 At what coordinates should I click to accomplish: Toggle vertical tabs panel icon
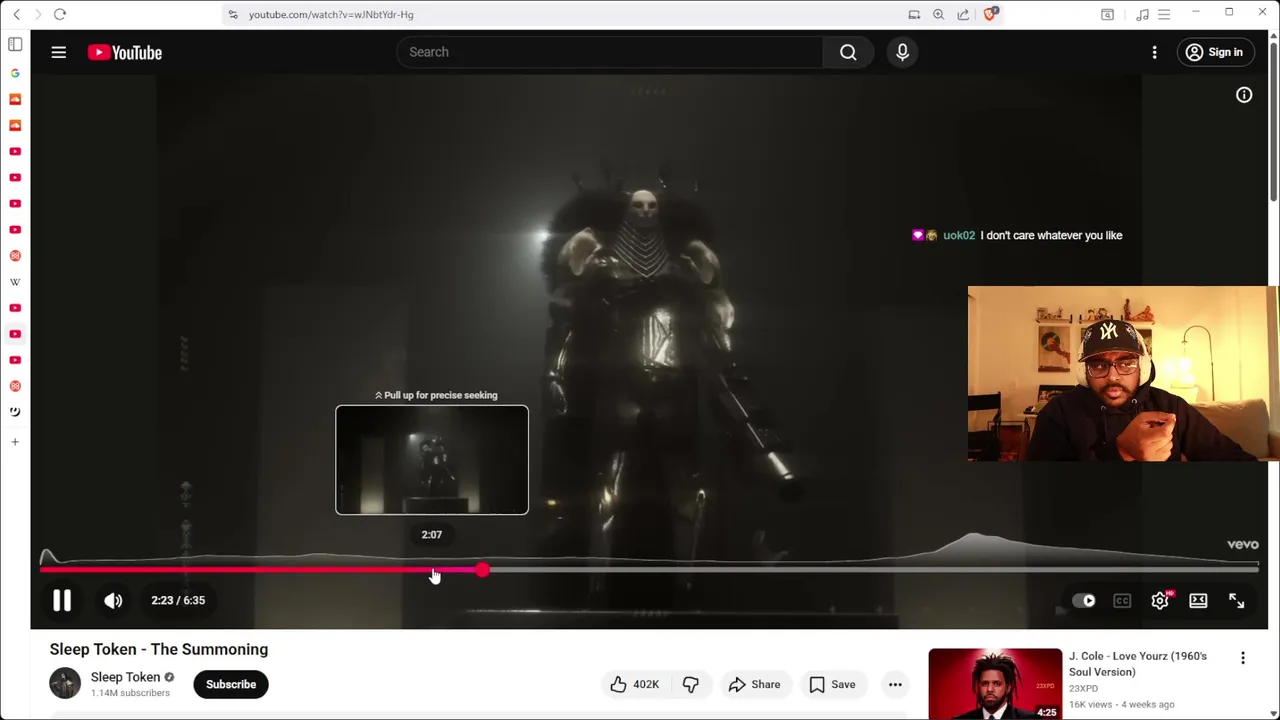(15, 44)
